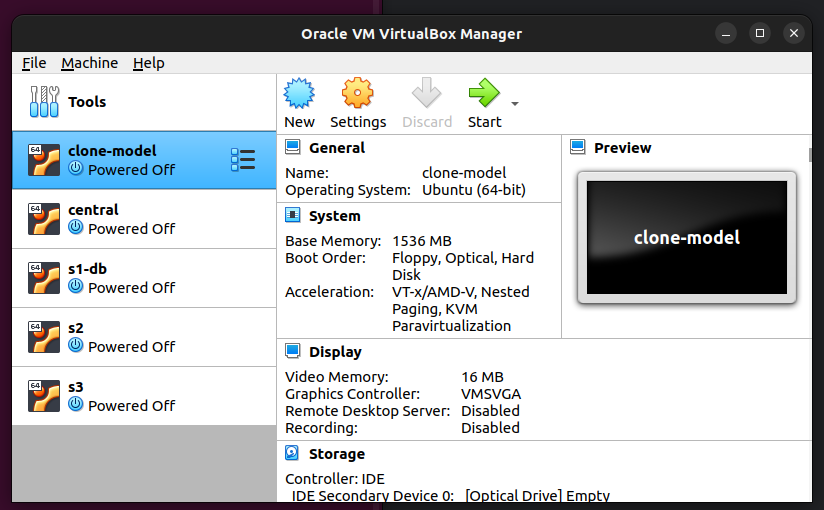Open the Display section heading link
The width and height of the screenshot is (824, 510).
coord(335,352)
